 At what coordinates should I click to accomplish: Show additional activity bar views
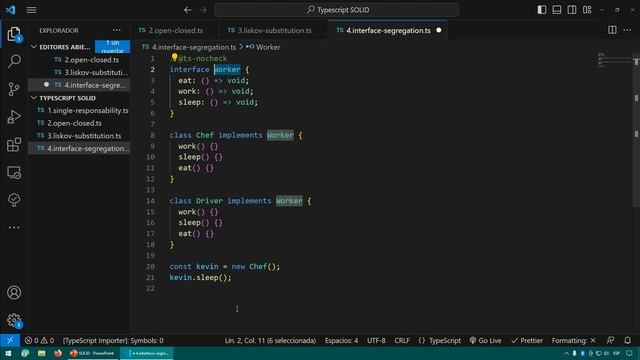click(14, 227)
